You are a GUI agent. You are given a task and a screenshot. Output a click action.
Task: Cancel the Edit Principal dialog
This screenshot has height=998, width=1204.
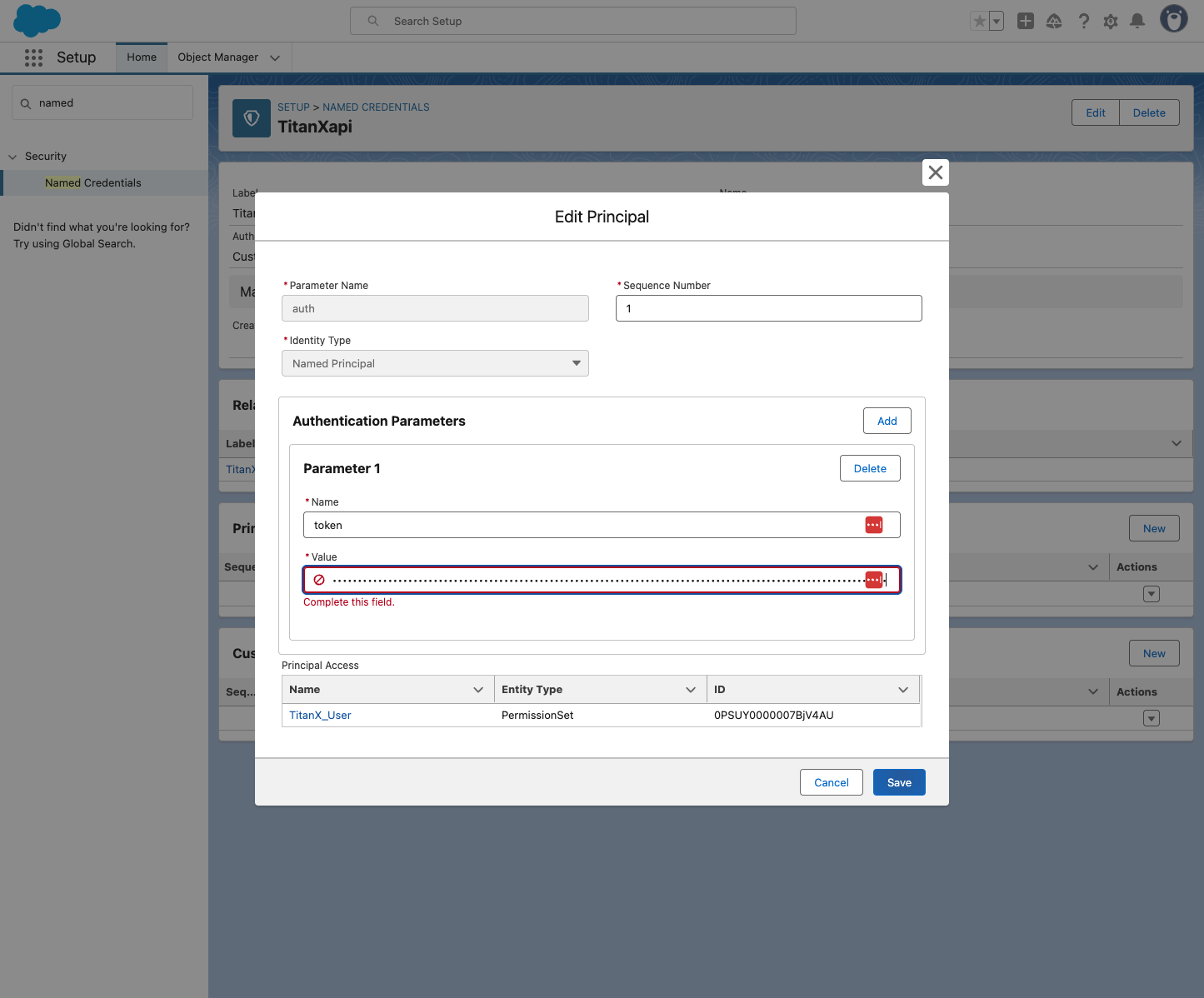pyautogui.click(x=832, y=782)
